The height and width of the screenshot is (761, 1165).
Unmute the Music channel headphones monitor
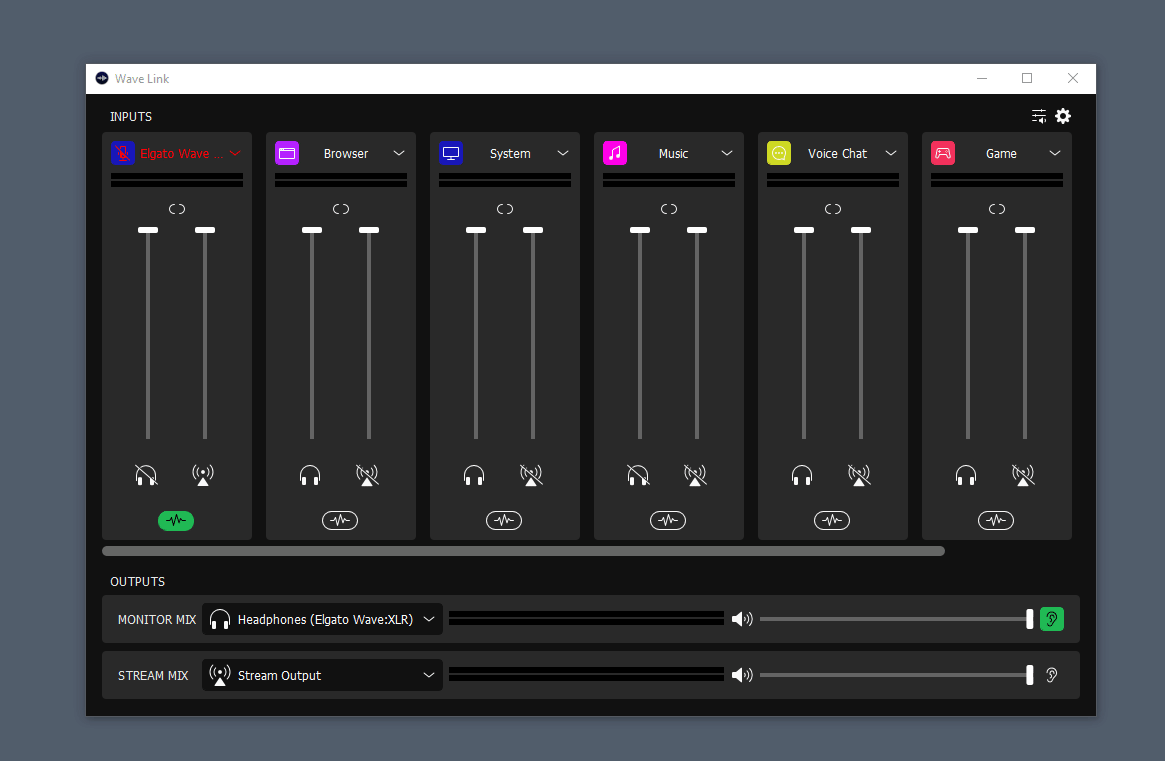point(638,475)
